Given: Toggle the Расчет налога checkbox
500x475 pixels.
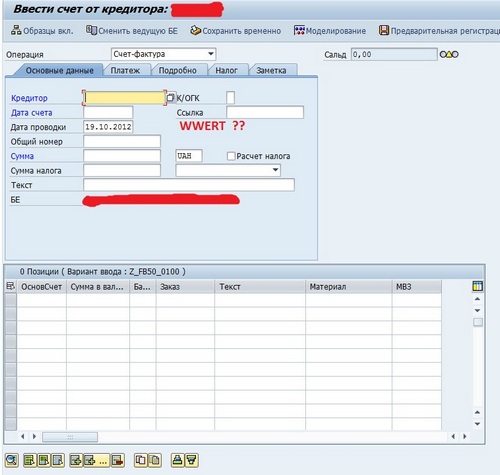Looking at the screenshot, I should click(231, 156).
